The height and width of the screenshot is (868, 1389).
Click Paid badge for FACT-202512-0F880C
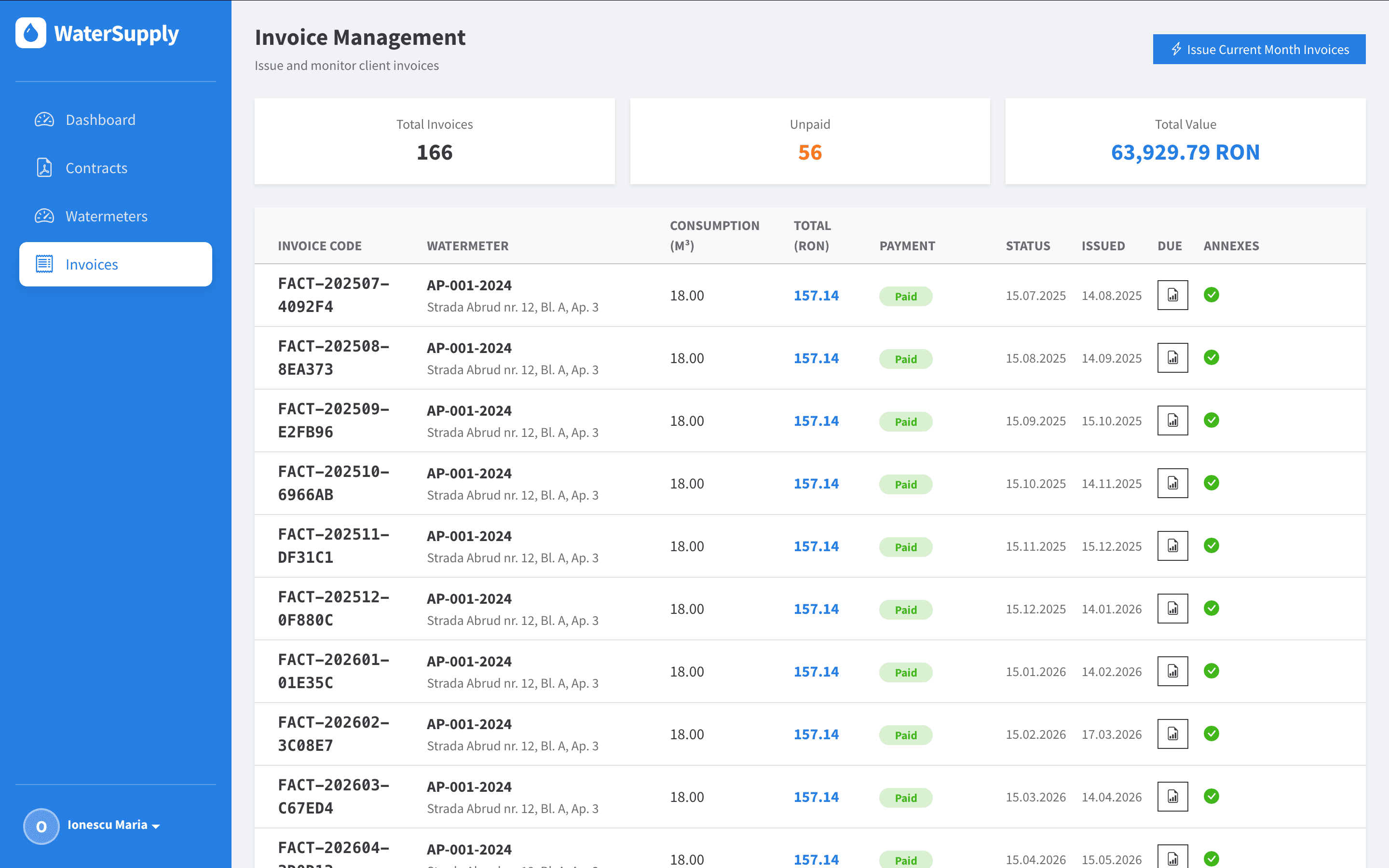[x=906, y=610]
